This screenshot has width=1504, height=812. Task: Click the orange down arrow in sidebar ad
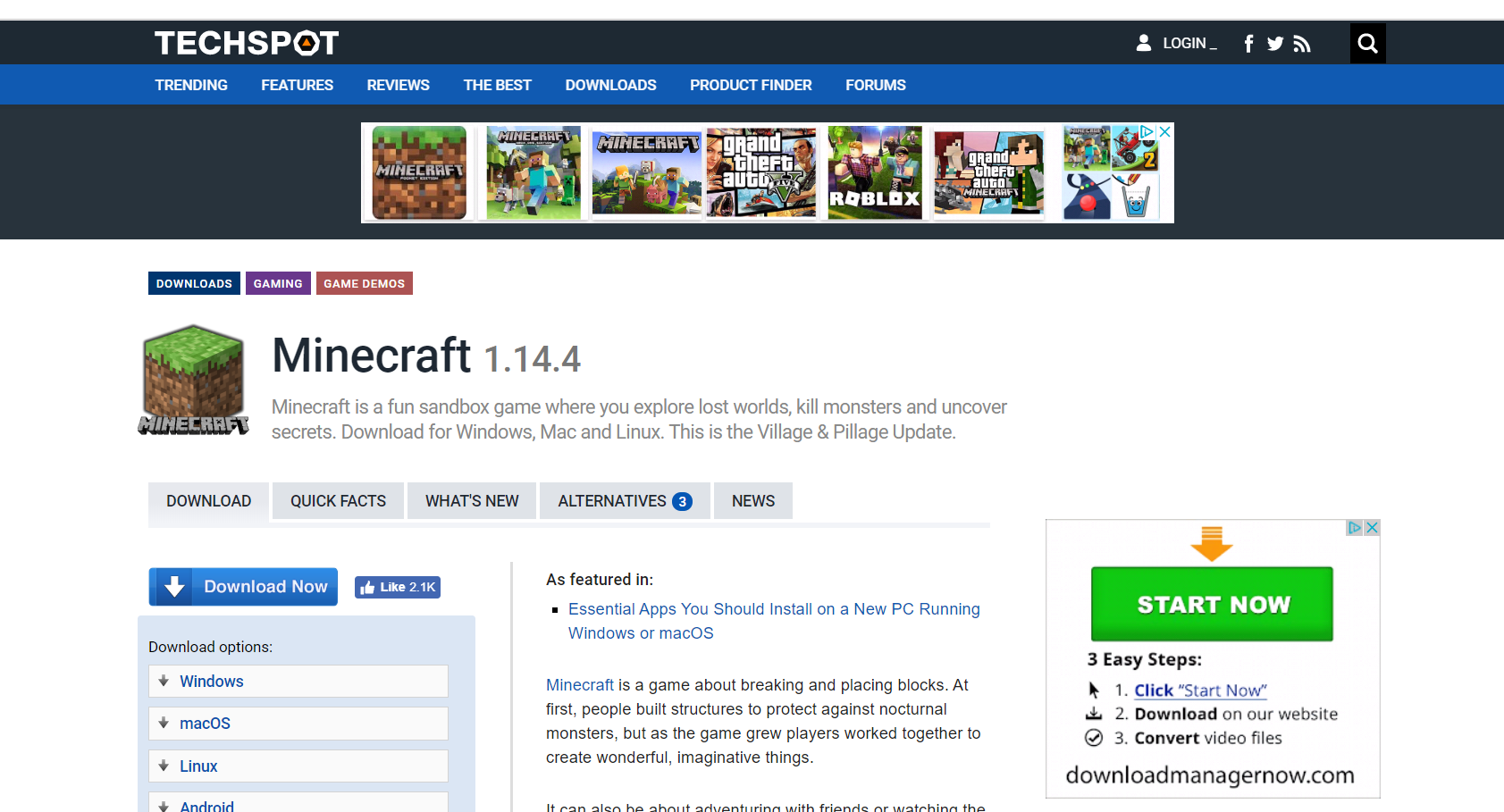1212,543
